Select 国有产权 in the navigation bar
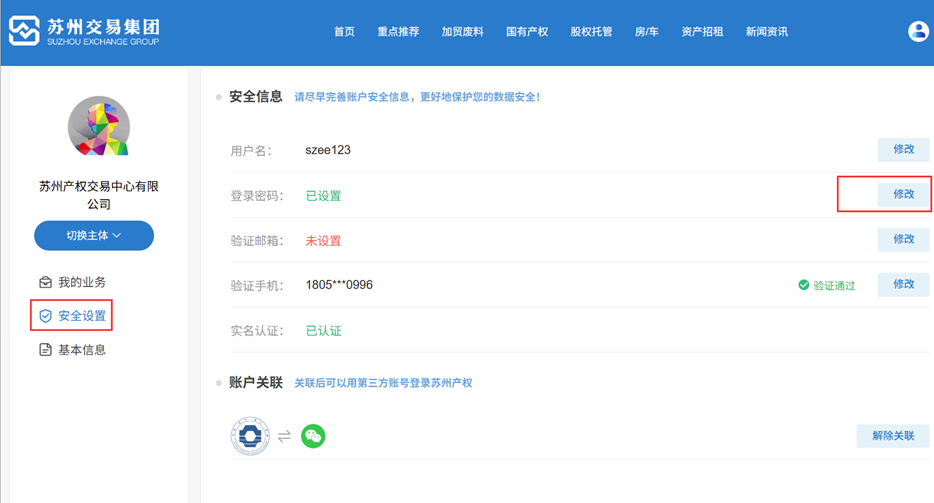934x503 pixels. coord(527,32)
